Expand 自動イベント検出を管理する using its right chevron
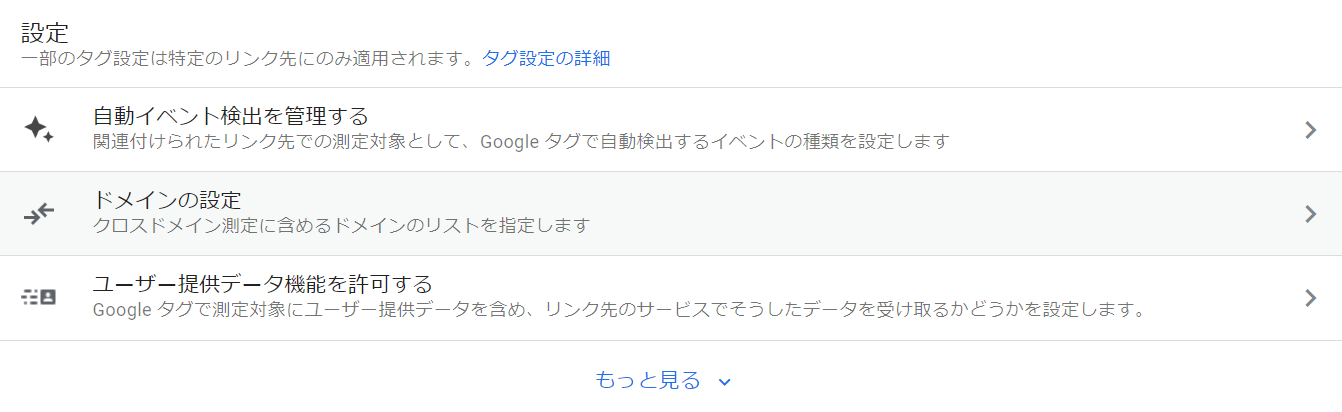Screen dimensions: 1342x412 [1311, 129]
